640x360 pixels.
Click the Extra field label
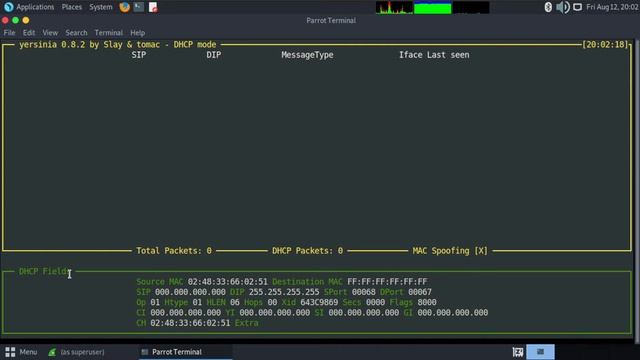(247, 323)
